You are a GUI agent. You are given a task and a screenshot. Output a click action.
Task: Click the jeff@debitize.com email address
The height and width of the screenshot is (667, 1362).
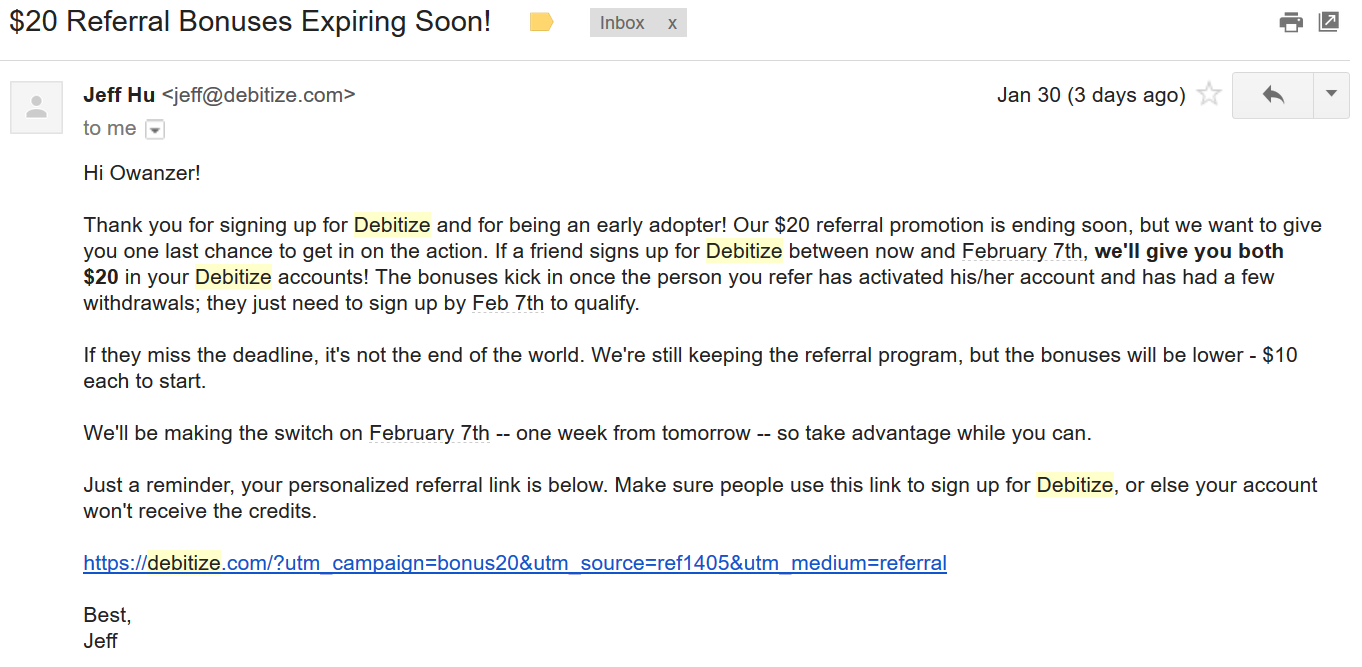point(258,95)
